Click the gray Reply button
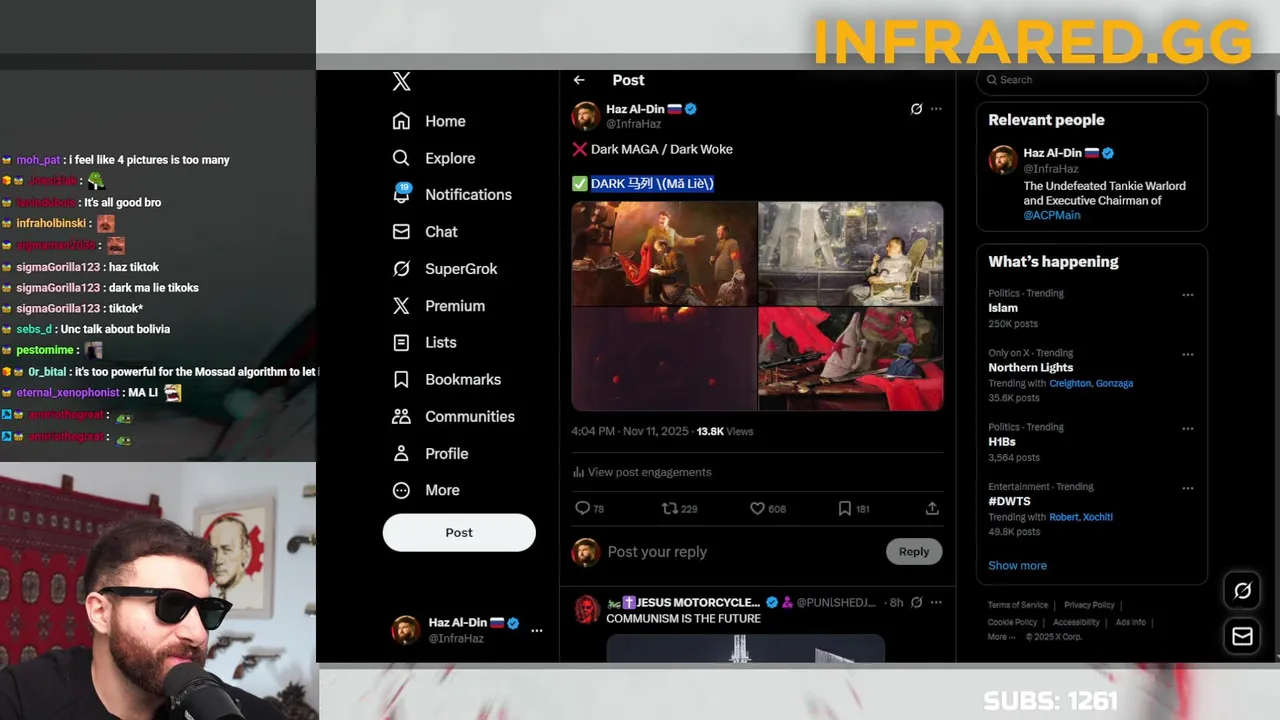1280x720 pixels. 914,552
